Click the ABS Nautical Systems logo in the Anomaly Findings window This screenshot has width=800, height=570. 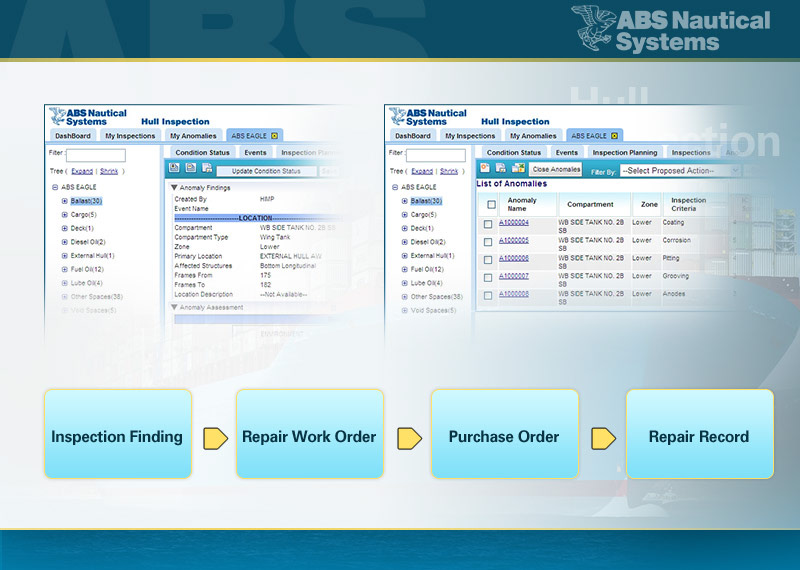click(x=88, y=117)
